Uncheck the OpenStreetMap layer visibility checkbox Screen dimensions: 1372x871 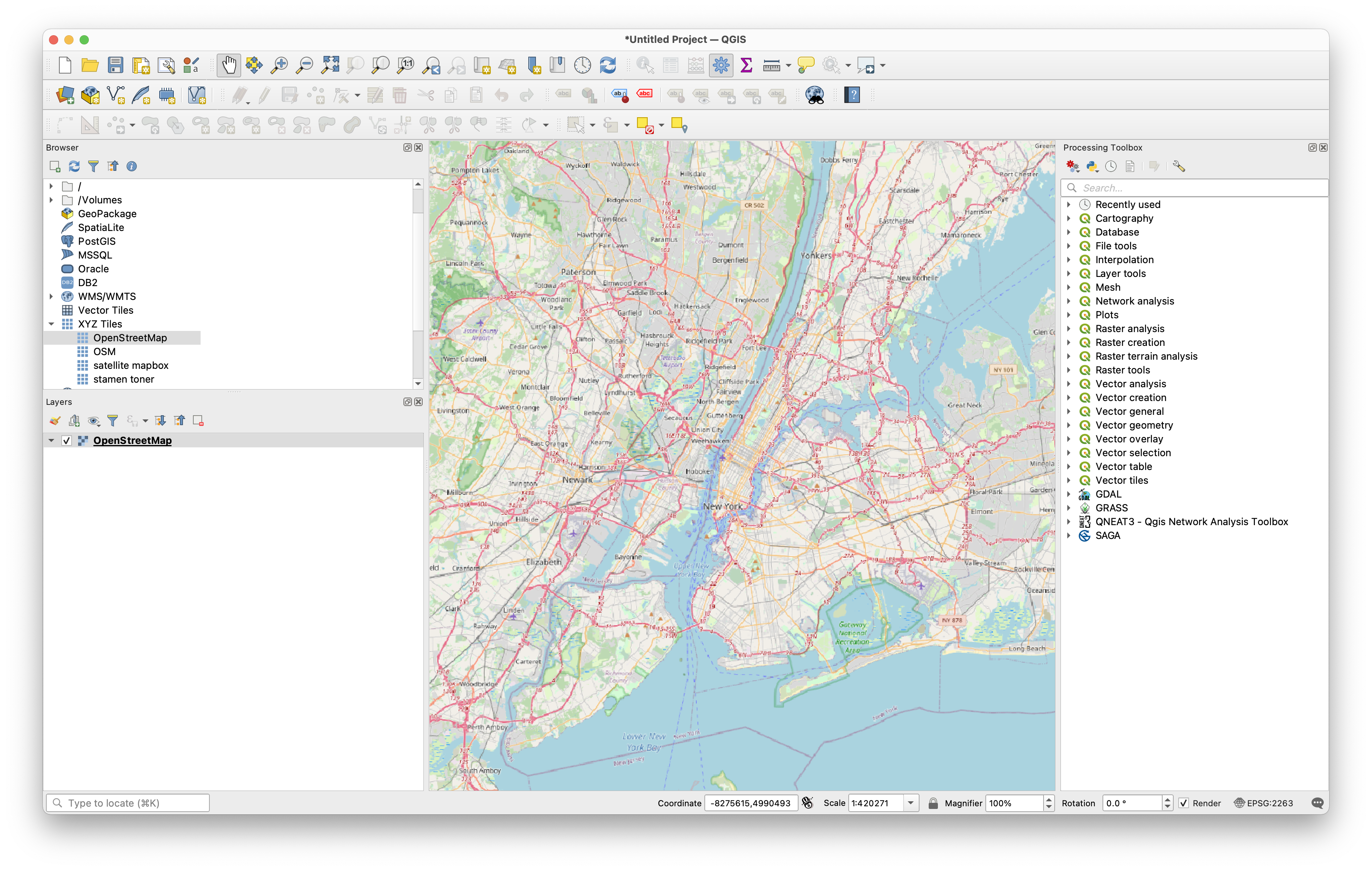[66, 440]
